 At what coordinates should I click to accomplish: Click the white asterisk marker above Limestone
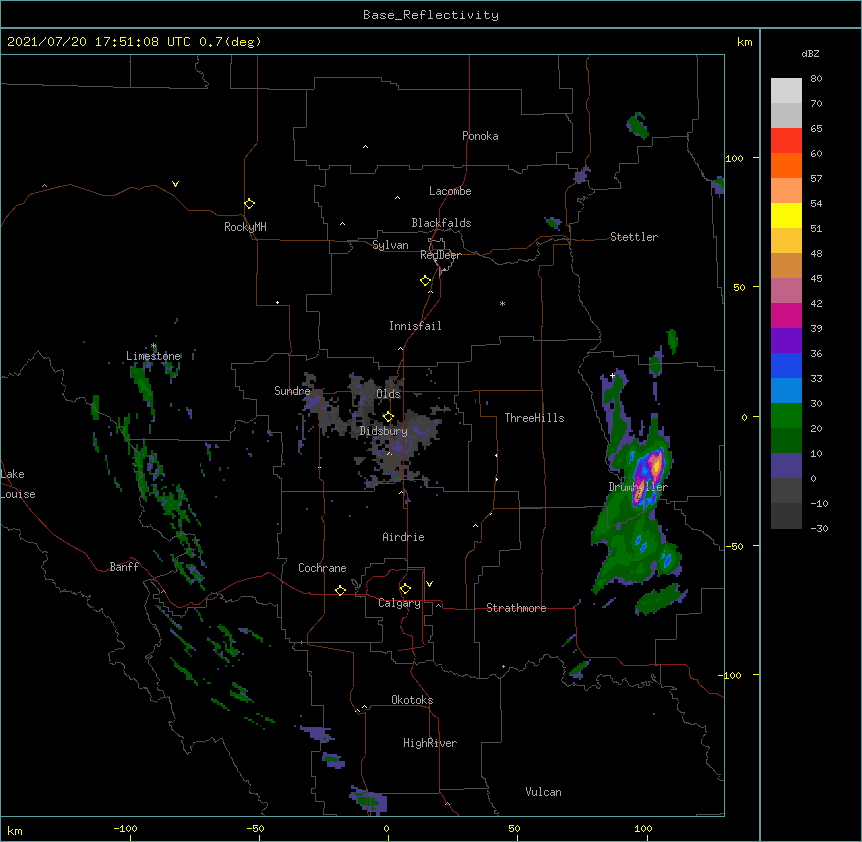154,346
